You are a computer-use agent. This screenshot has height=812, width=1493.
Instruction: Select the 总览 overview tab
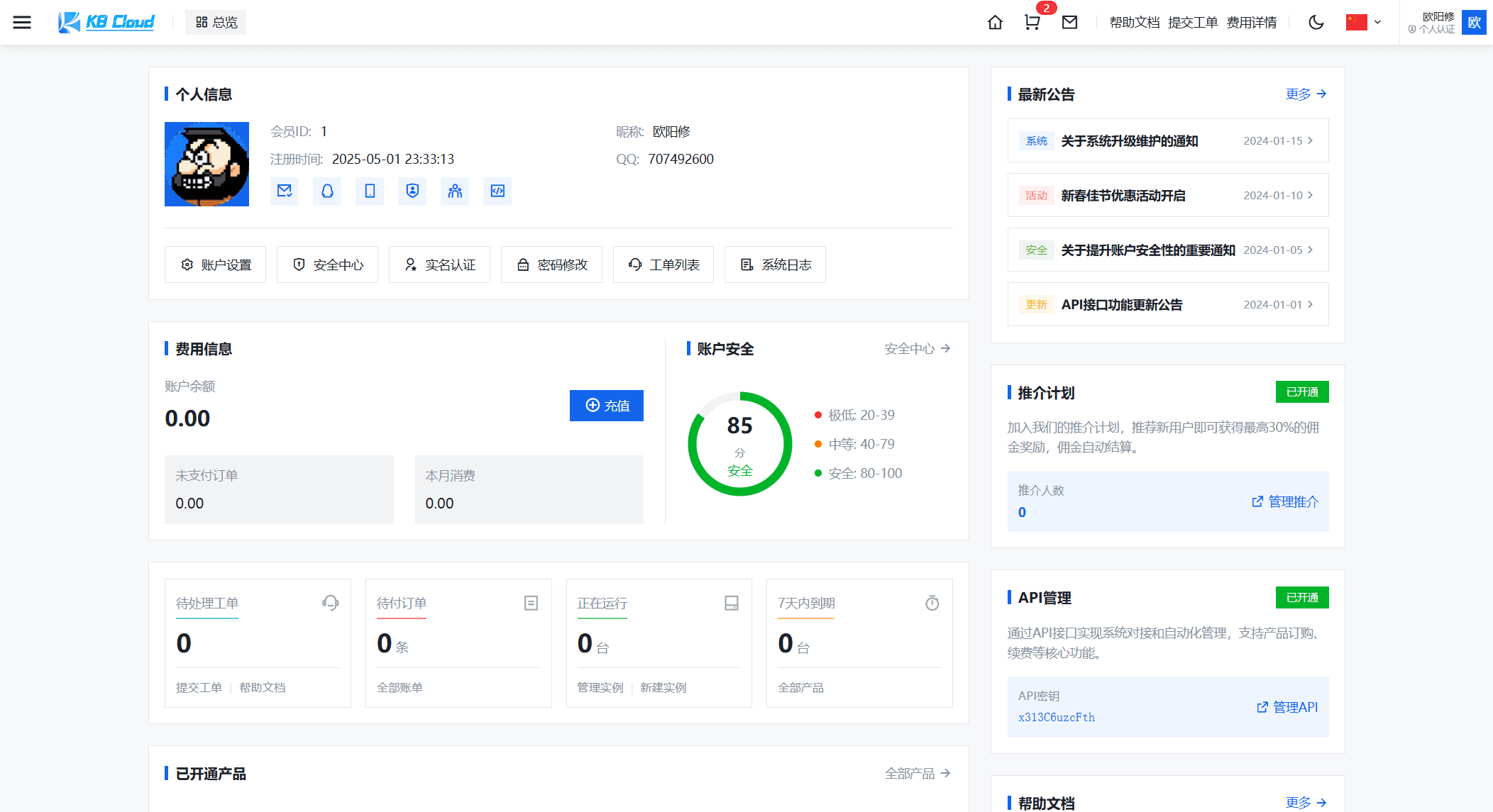point(216,23)
